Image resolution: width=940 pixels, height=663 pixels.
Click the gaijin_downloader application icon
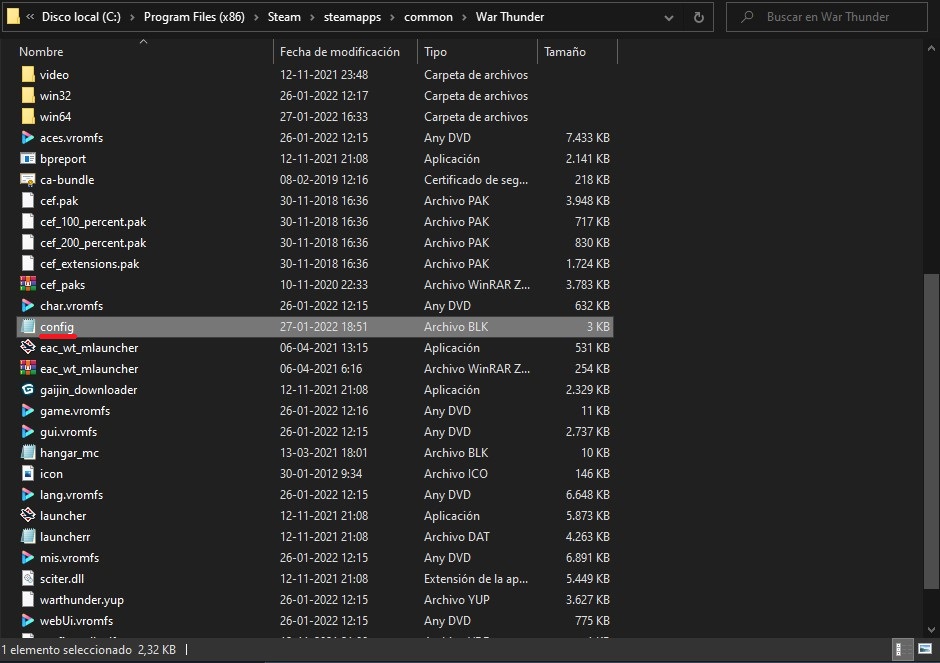(28, 390)
